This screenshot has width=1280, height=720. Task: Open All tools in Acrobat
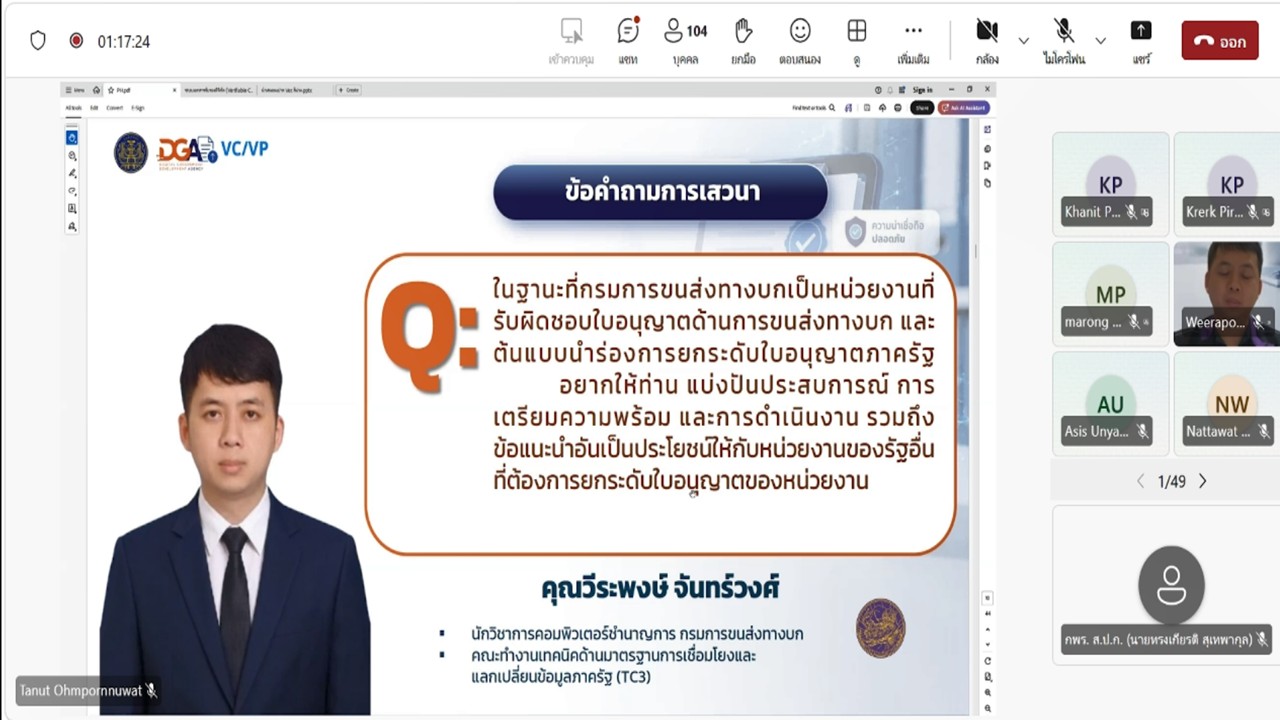tap(73, 107)
